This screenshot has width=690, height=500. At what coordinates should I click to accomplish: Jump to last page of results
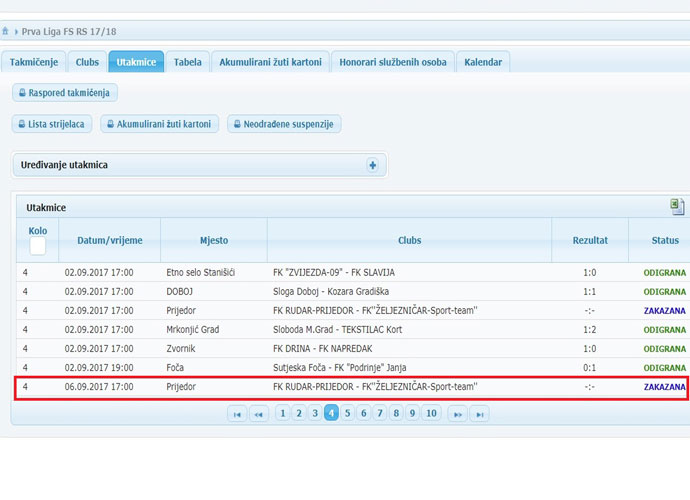(x=479, y=414)
